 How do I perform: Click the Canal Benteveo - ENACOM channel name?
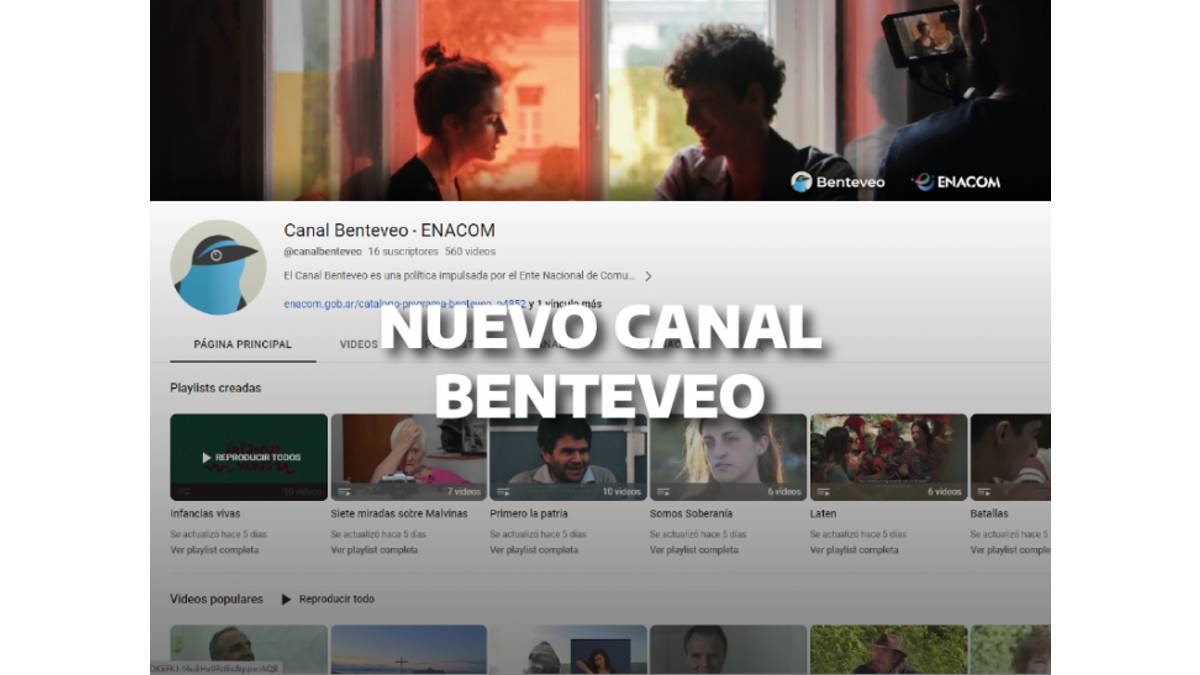tap(389, 230)
